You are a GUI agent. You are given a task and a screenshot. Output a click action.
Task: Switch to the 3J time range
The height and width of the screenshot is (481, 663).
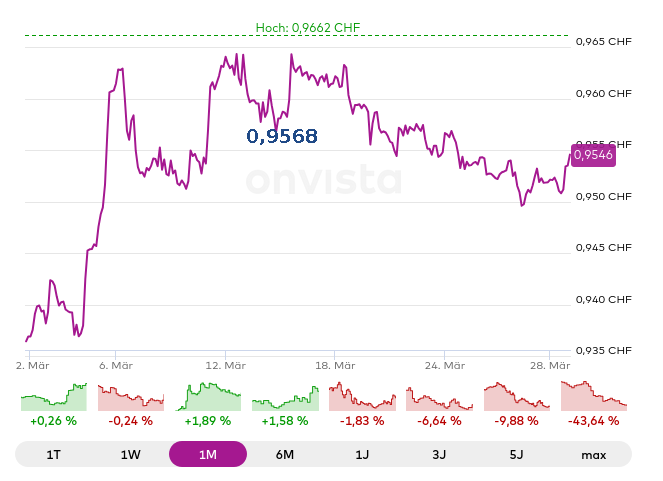[439, 454]
